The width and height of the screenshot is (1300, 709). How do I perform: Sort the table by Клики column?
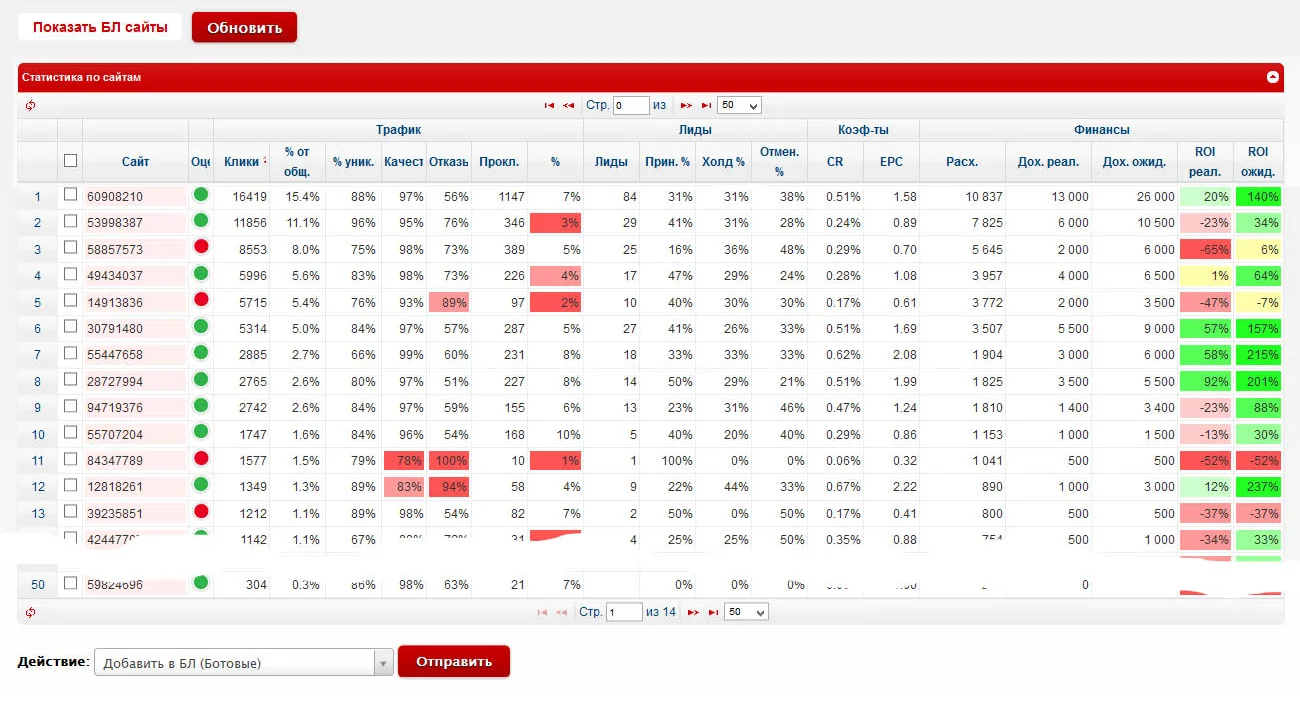click(242, 161)
